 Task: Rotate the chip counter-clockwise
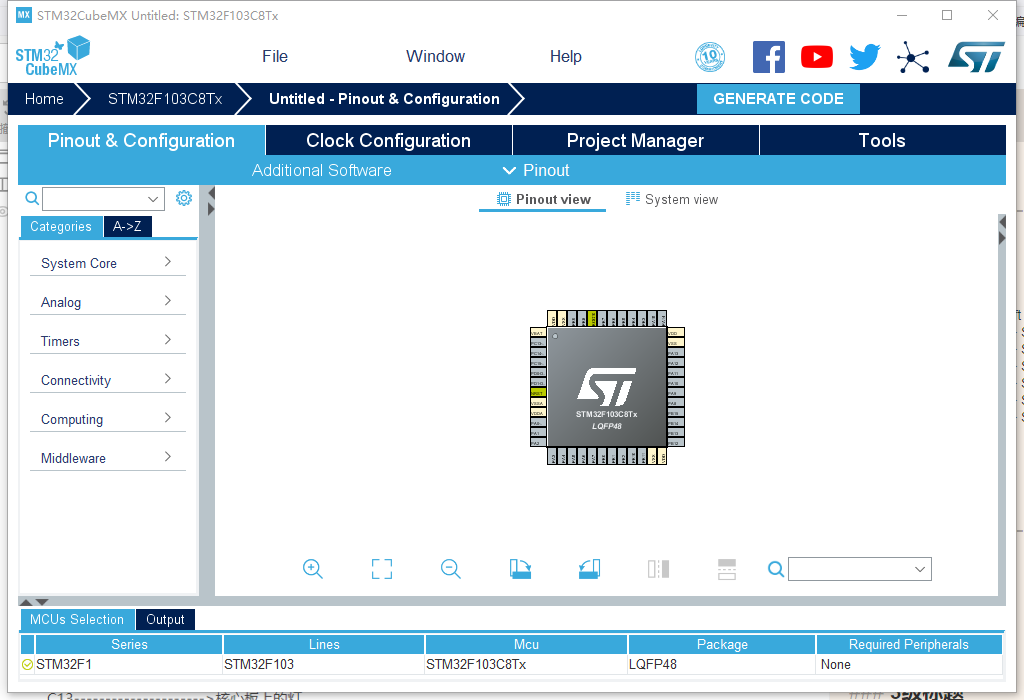(589, 569)
